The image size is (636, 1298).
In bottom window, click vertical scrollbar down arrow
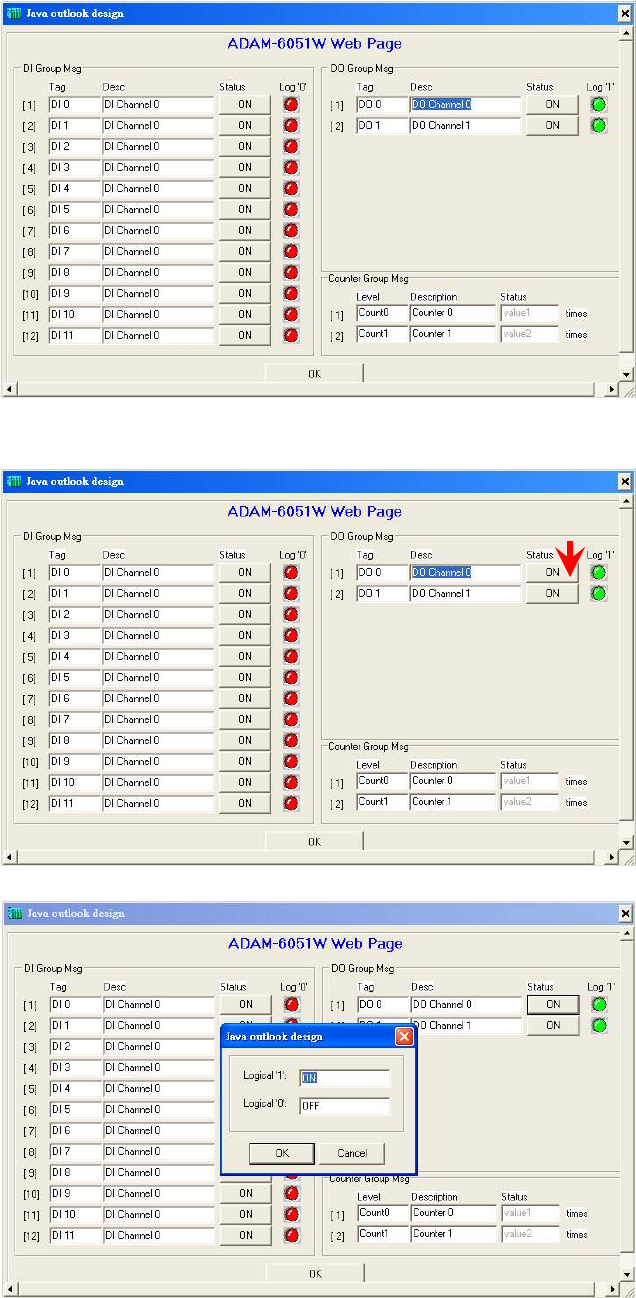pyautogui.click(x=627, y=1273)
